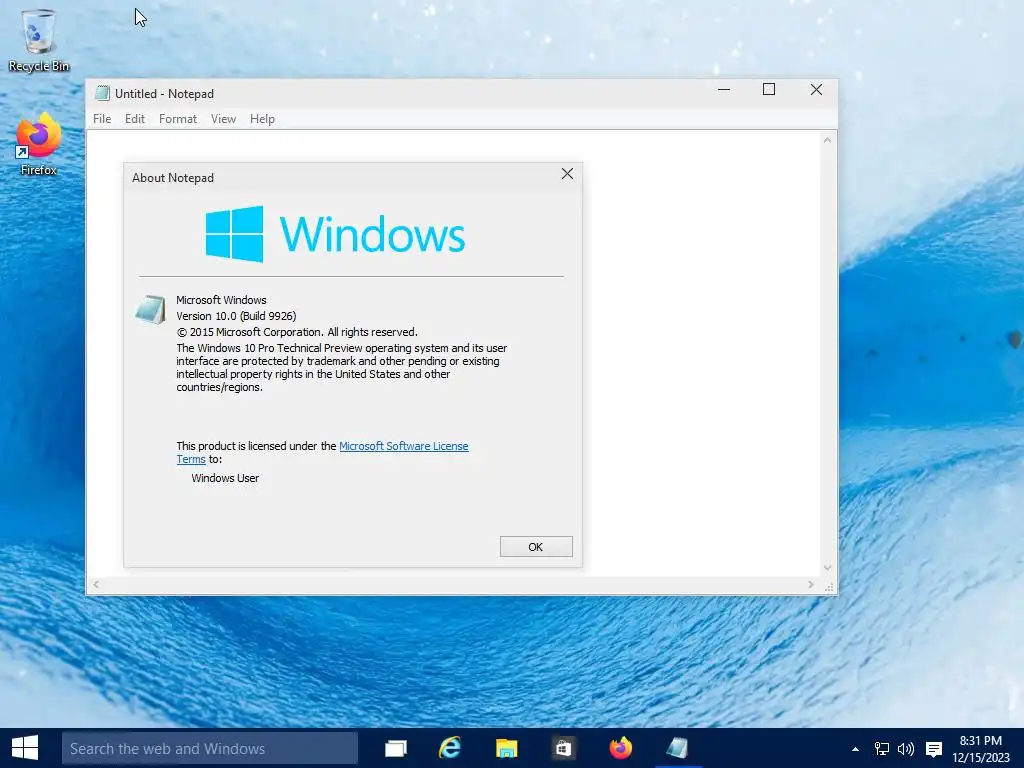Screen dimensions: 1024x768
Task: Open the network tray icon
Action: tap(882, 749)
